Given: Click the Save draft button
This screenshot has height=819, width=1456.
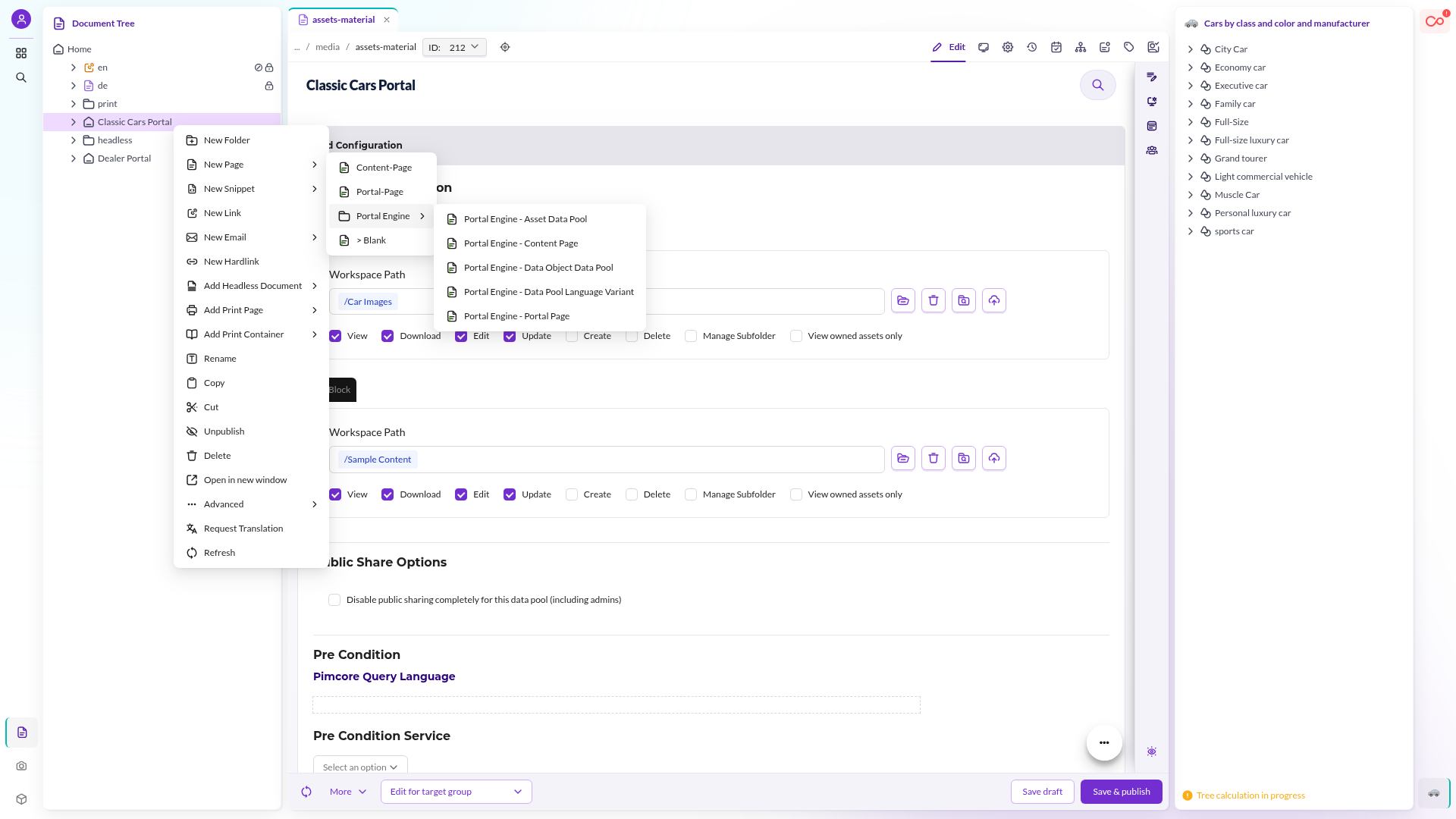Looking at the screenshot, I should (x=1043, y=792).
